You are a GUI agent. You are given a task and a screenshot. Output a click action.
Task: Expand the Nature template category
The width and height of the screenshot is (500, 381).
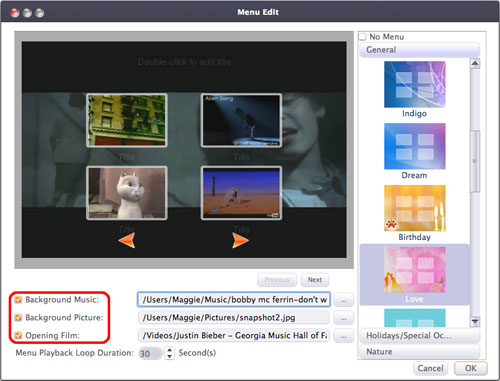point(420,351)
